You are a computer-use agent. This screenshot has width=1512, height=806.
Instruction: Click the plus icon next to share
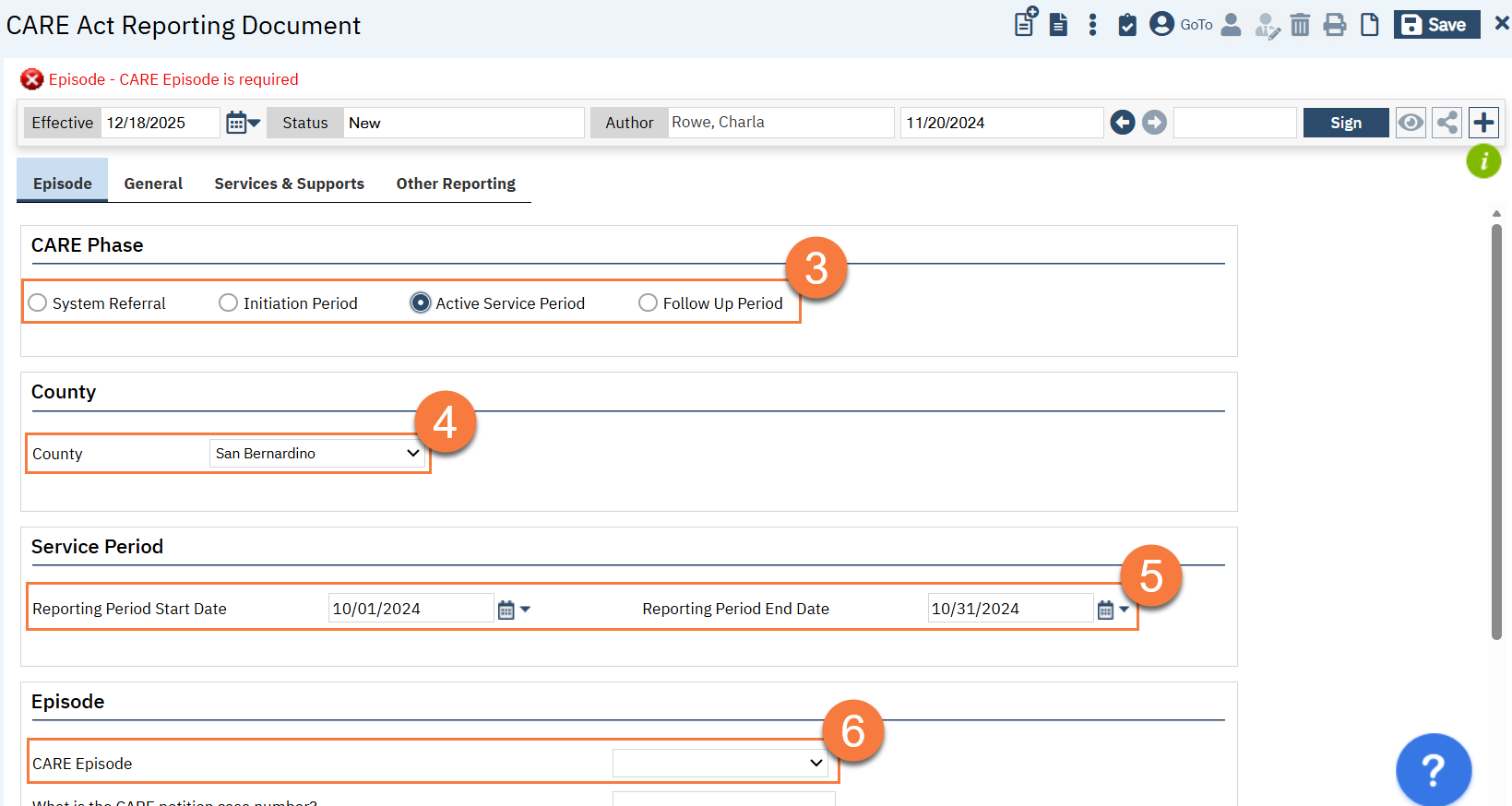[x=1483, y=123]
